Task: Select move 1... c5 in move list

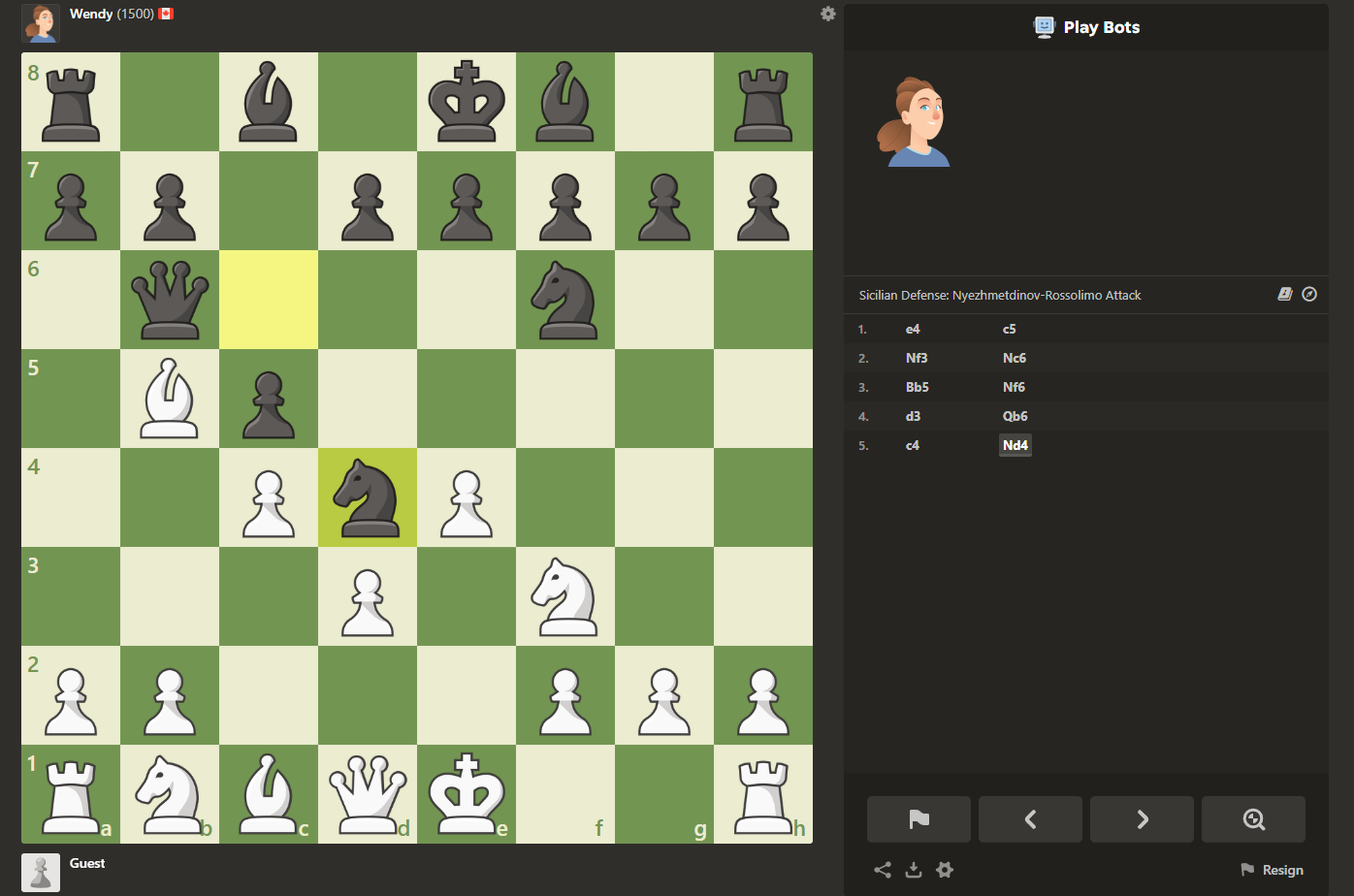Action: click(1009, 329)
